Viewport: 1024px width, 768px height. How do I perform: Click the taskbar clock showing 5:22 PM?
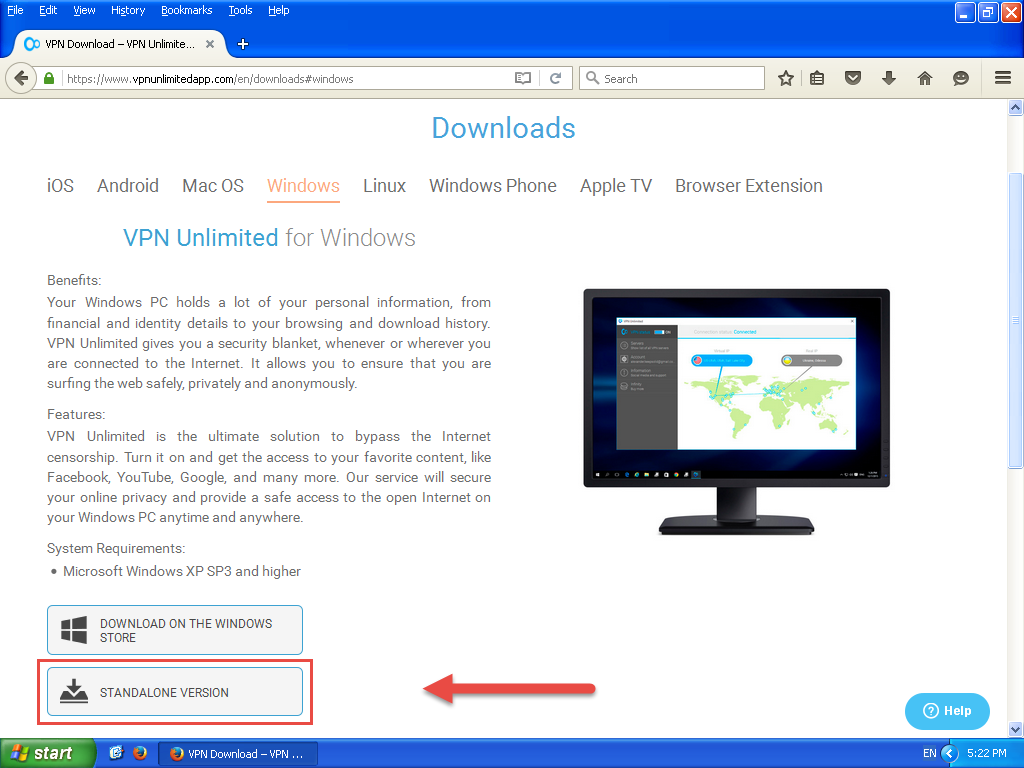(x=987, y=753)
